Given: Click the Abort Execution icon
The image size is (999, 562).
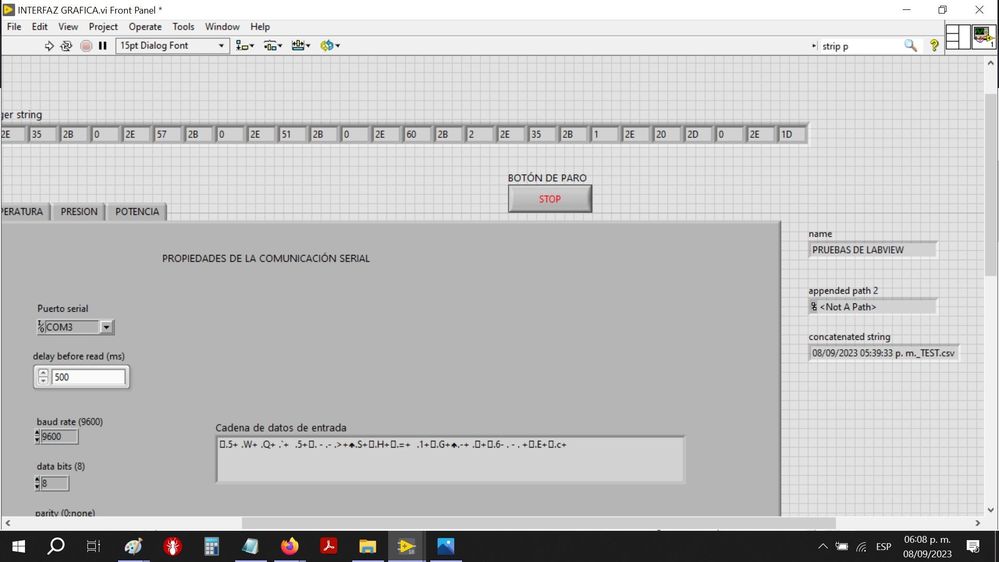Looking at the screenshot, I should pyautogui.click(x=86, y=46).
